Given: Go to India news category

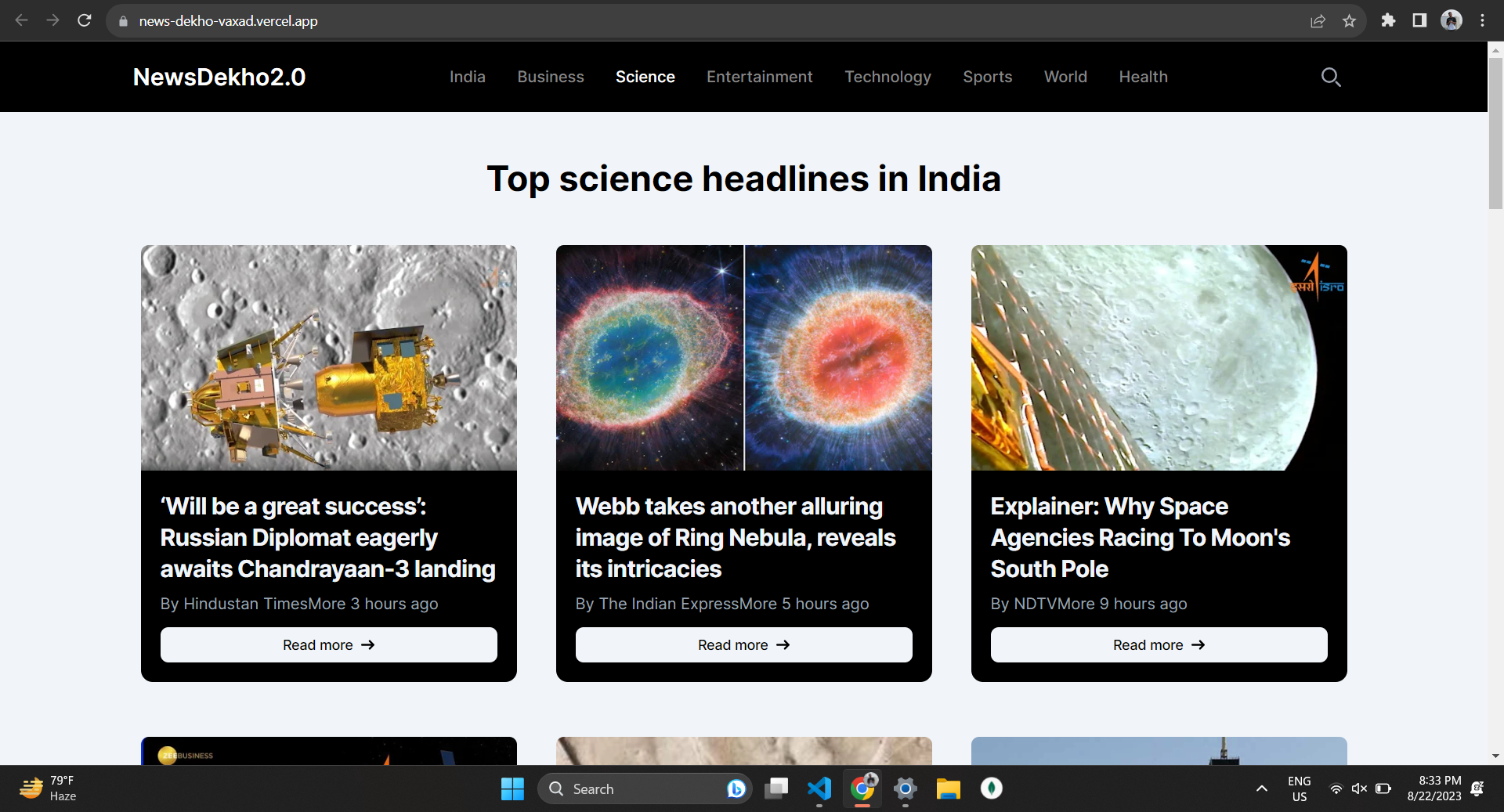Looking at the screenshot, I should pyautogui.click(x=468, y=77).
